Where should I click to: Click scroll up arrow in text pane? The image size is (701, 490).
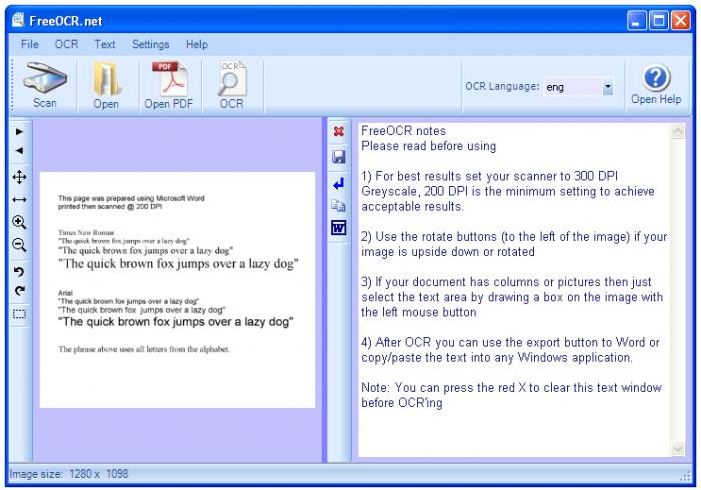[x=678, y=131]
